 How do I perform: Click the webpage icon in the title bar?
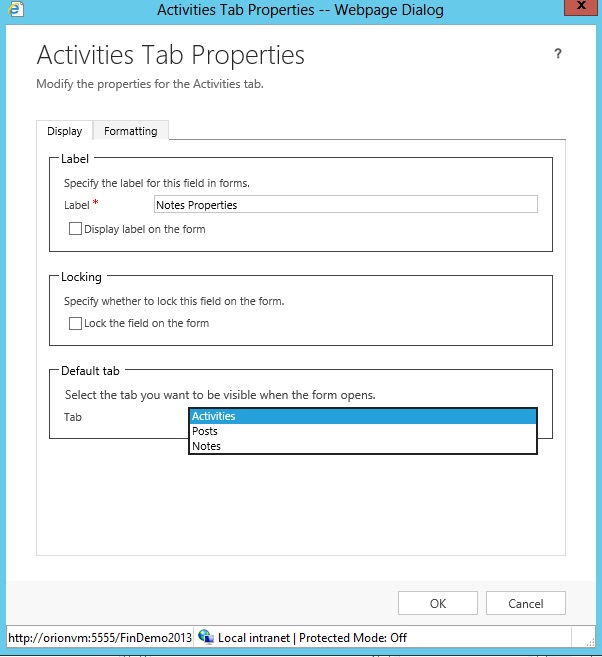click(x=16, y=9)
